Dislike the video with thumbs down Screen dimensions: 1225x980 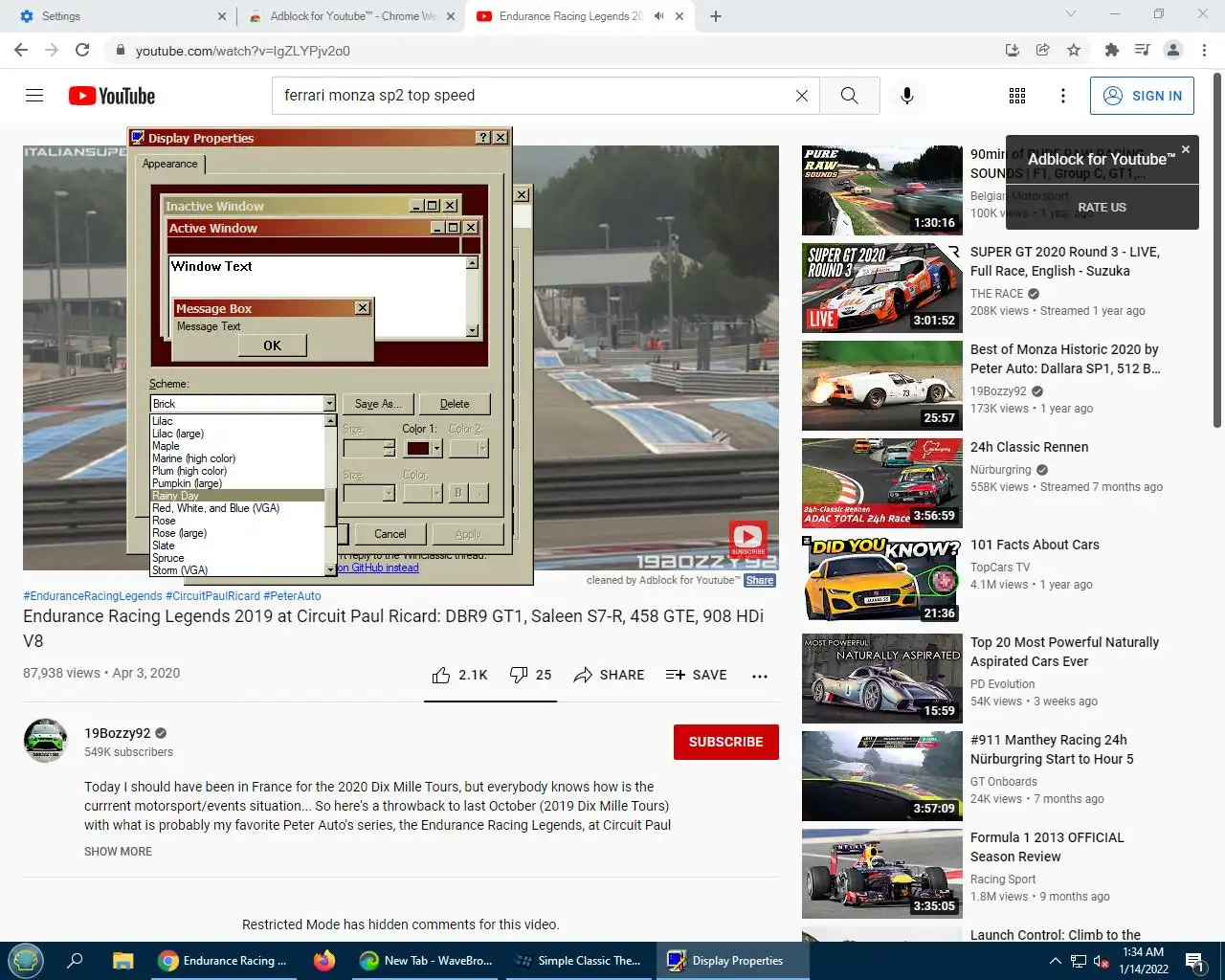[531, 675]
